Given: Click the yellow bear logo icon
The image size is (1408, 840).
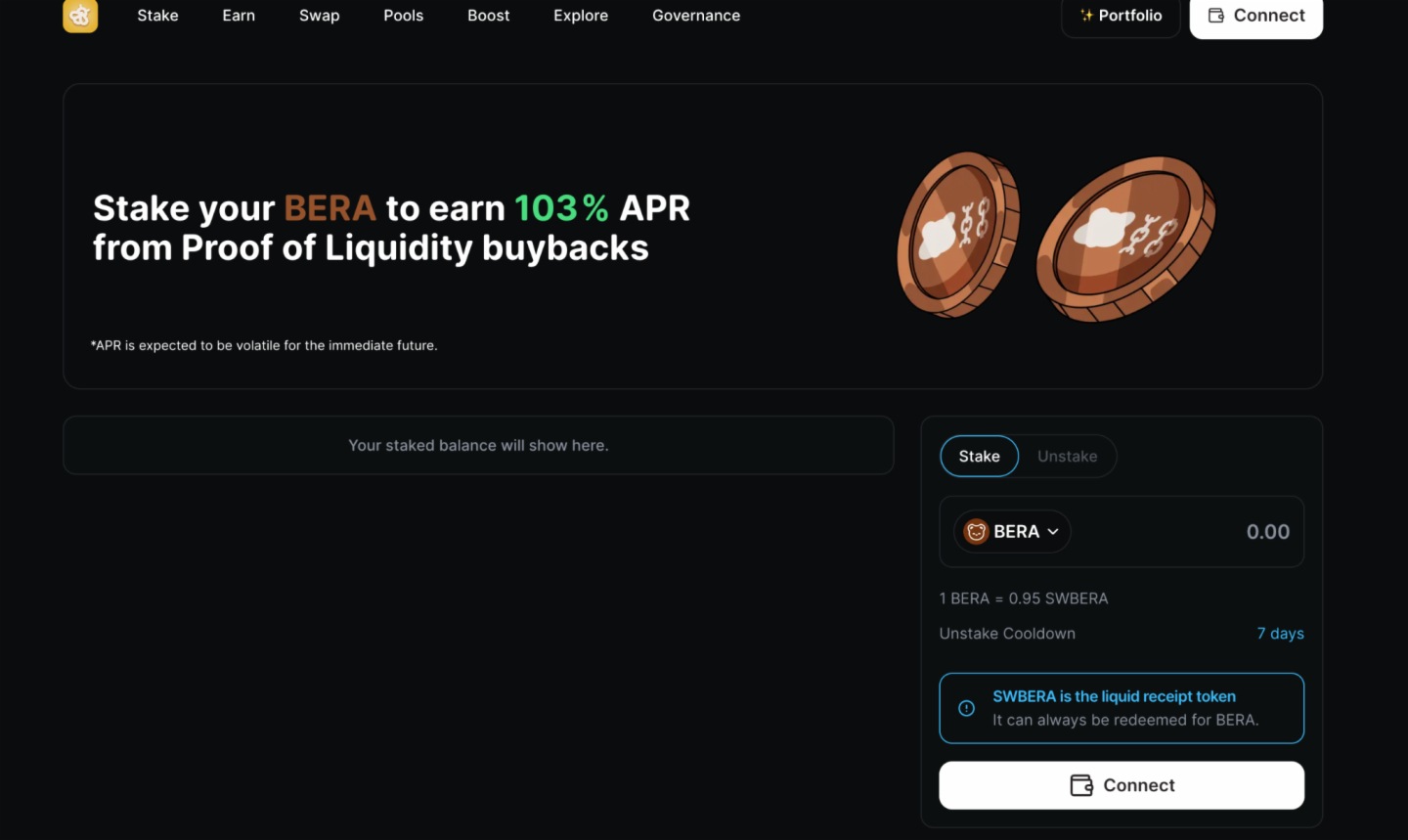Looking at the screenshot, I should click(80, 16).
